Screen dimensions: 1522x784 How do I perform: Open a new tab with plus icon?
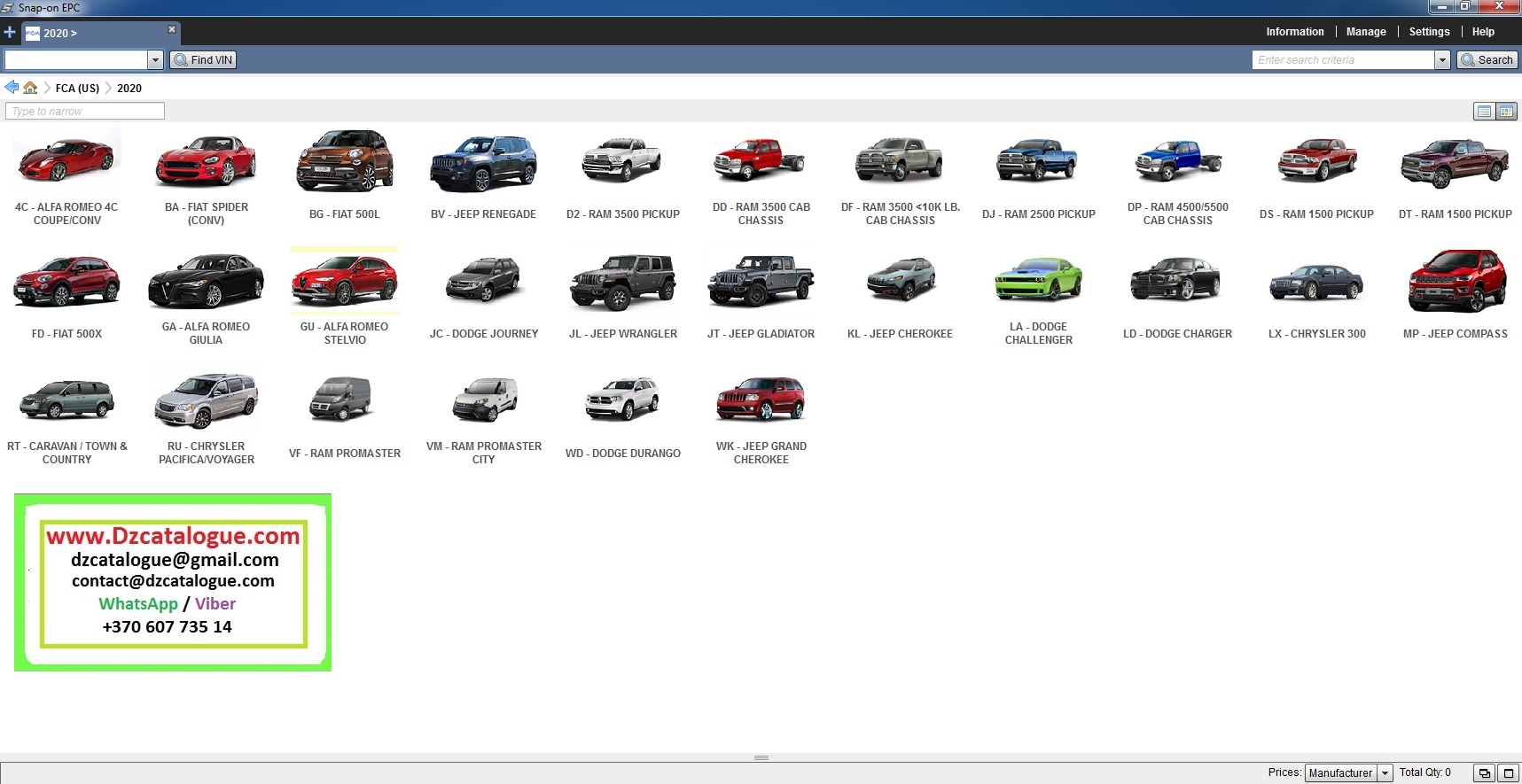[x=10, y=33]
